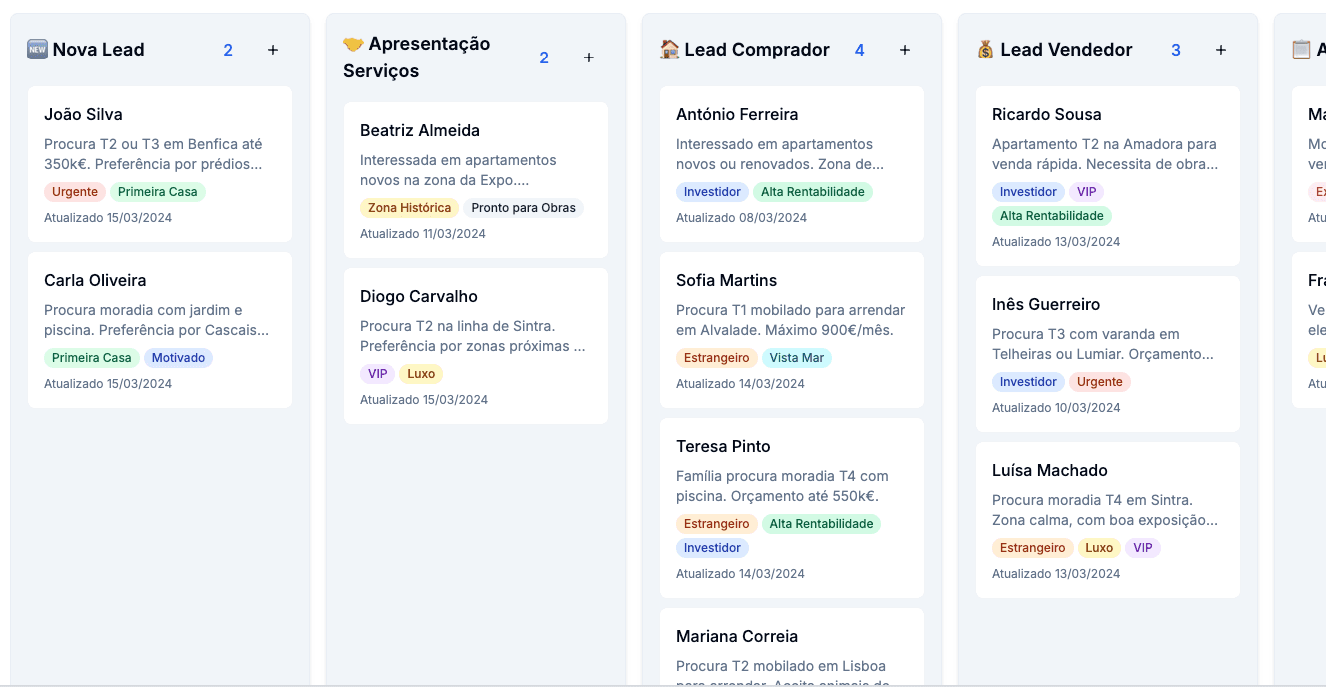The width and height of the screenshot is (1326, 687).
Task: Click the house icon beside Lead Comprador
Action: tap(669, 50)
